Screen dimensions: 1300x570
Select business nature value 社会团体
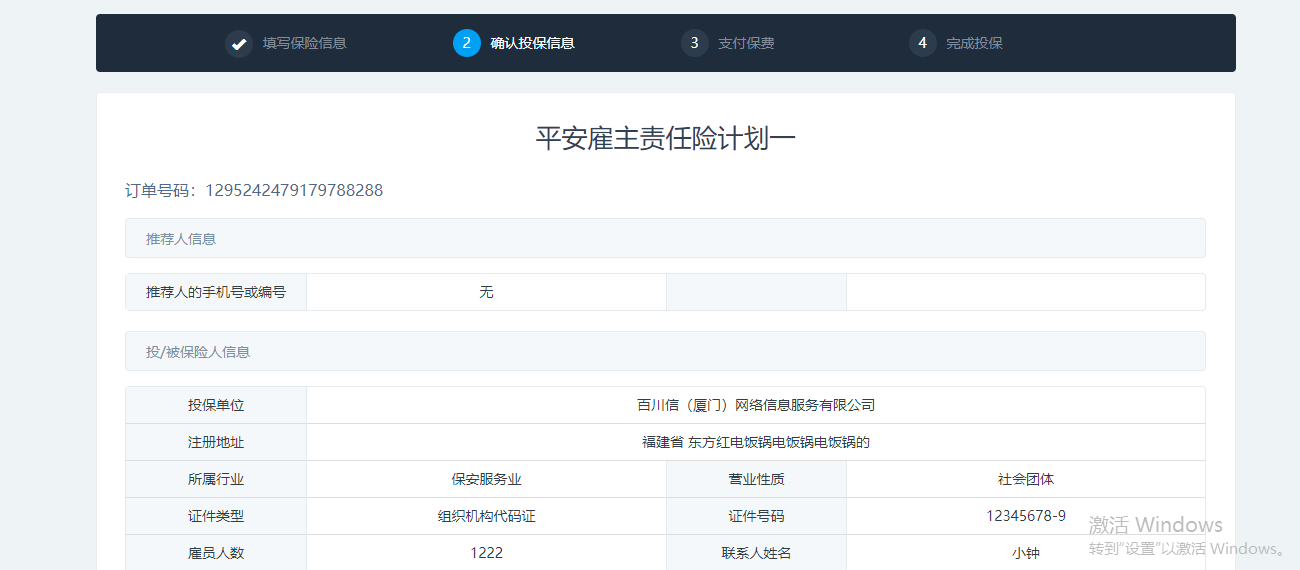click(1026, 479)
